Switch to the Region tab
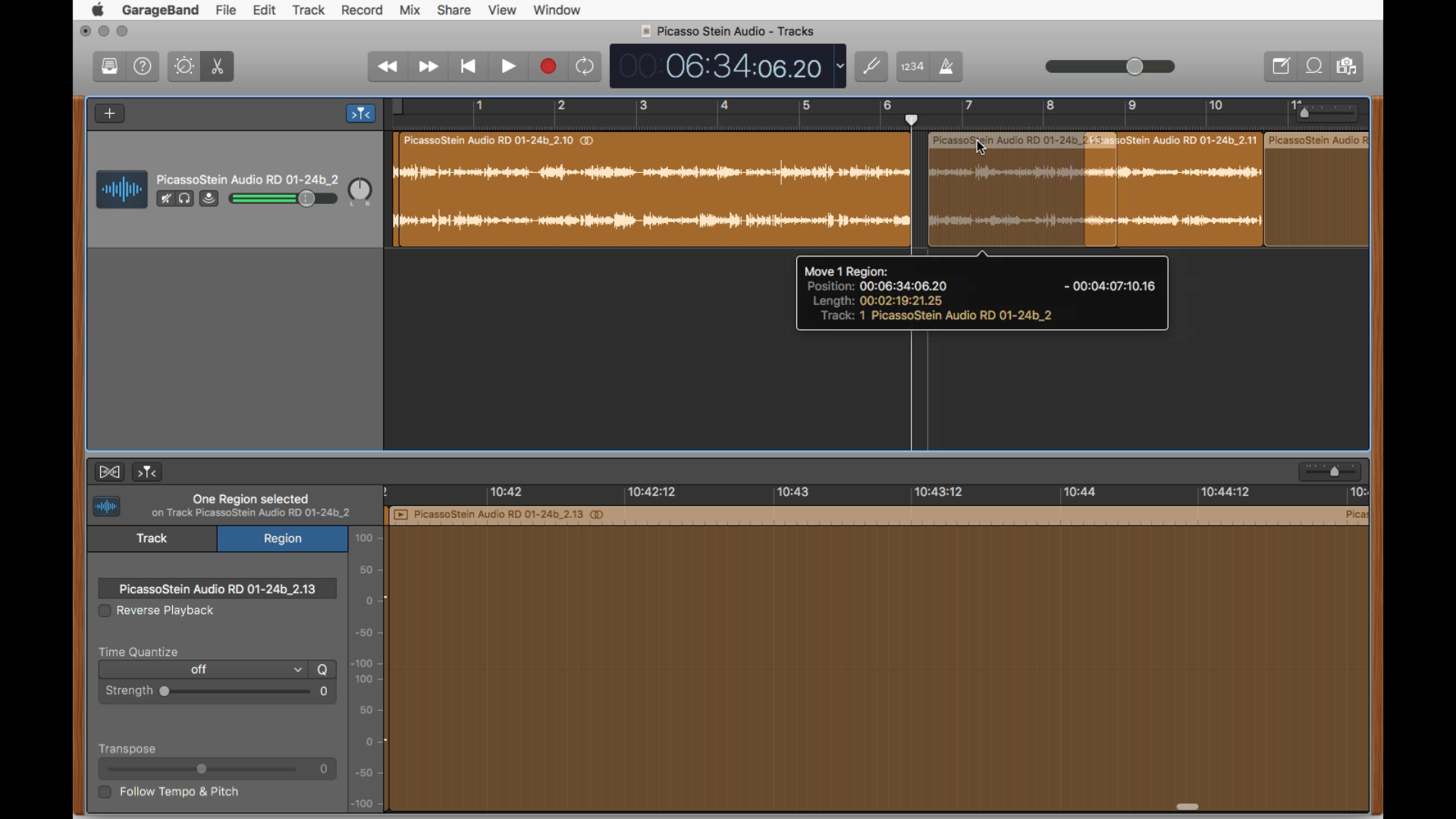The height and width of the screenshot is (819, 1456). pos(283,538)
